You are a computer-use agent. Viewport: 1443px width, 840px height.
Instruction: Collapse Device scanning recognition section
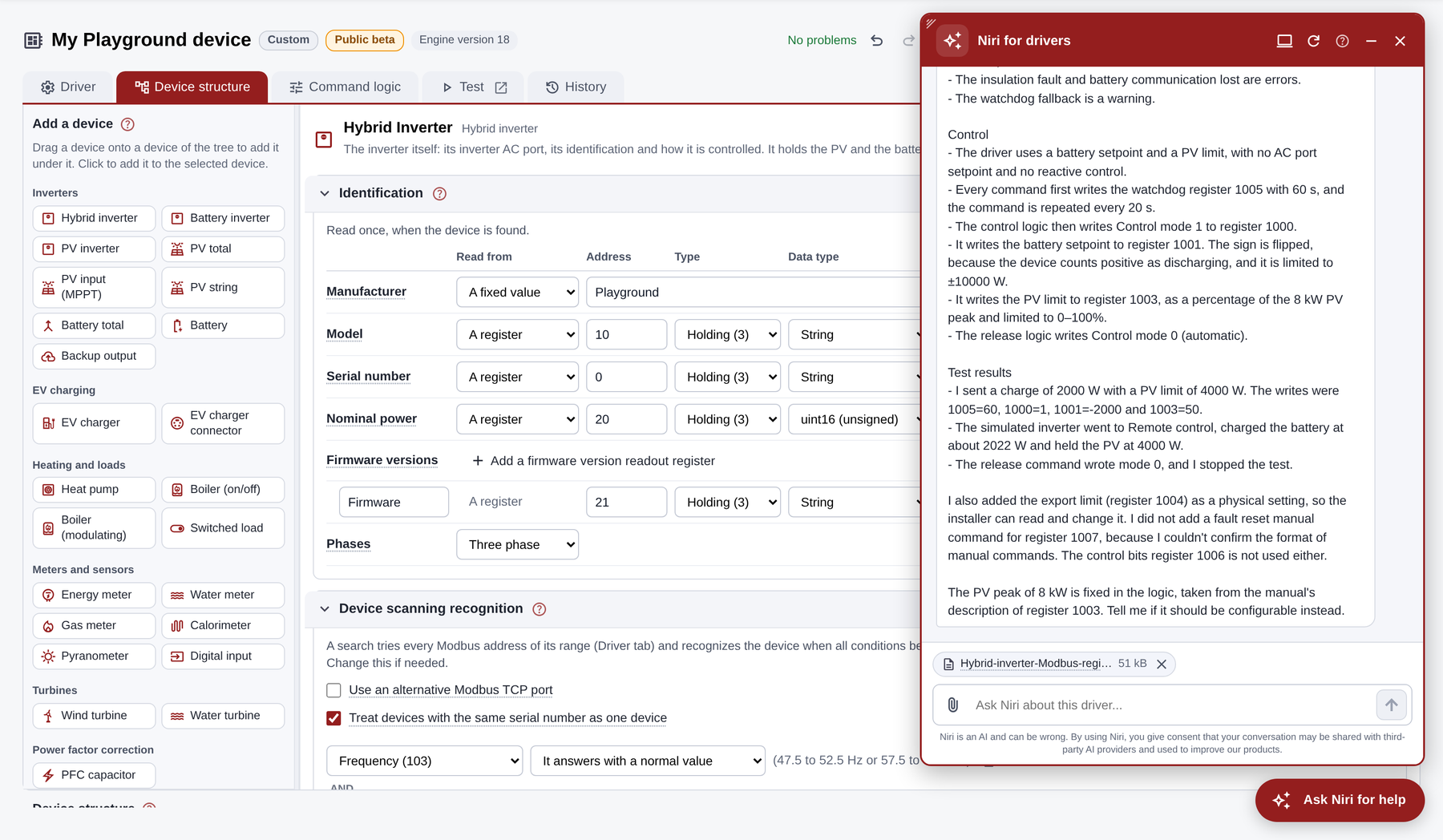325,609
